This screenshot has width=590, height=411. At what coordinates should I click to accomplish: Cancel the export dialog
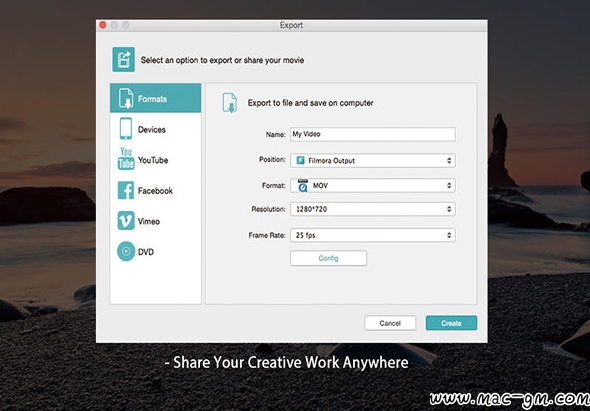(390, 323)
